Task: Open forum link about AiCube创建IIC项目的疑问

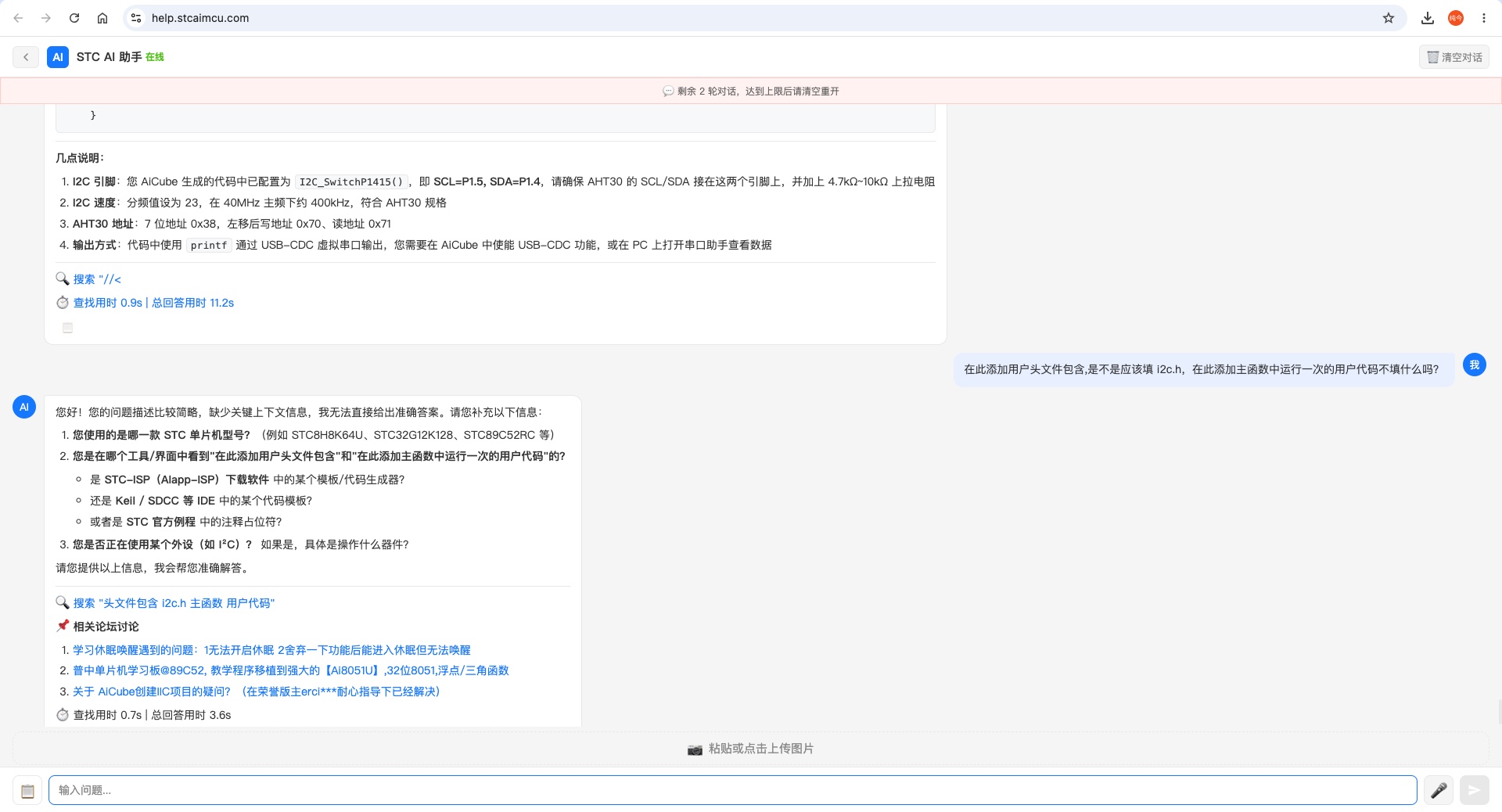Action: [x=257, y=692]
